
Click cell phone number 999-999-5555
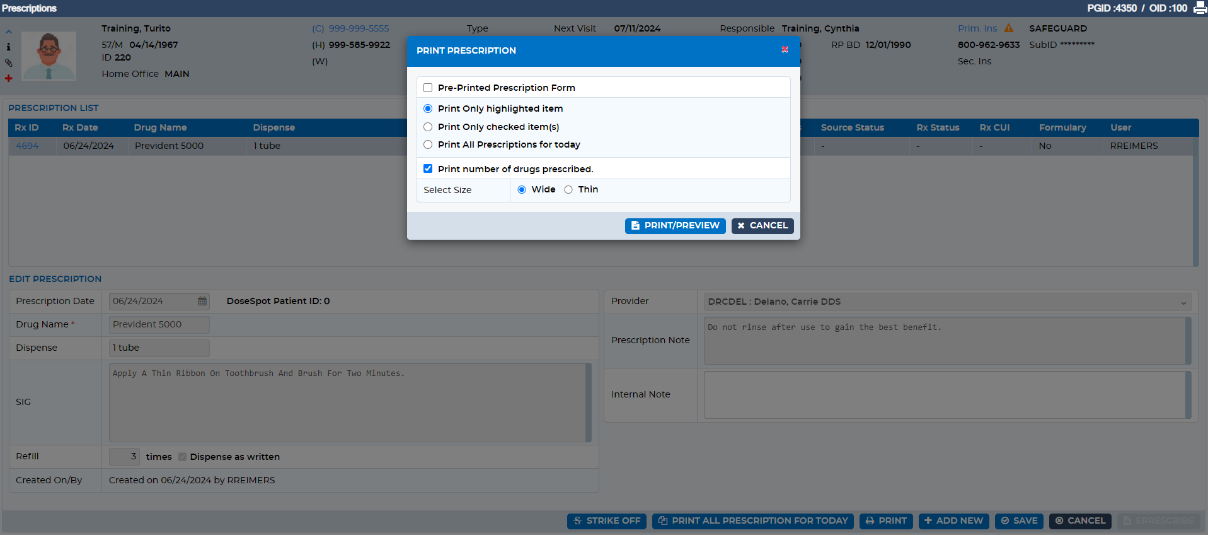359,28
